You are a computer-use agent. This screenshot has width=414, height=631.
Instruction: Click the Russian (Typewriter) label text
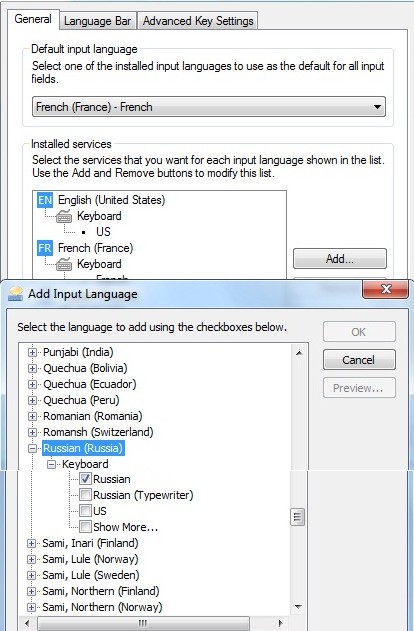(x=143, y=495)
